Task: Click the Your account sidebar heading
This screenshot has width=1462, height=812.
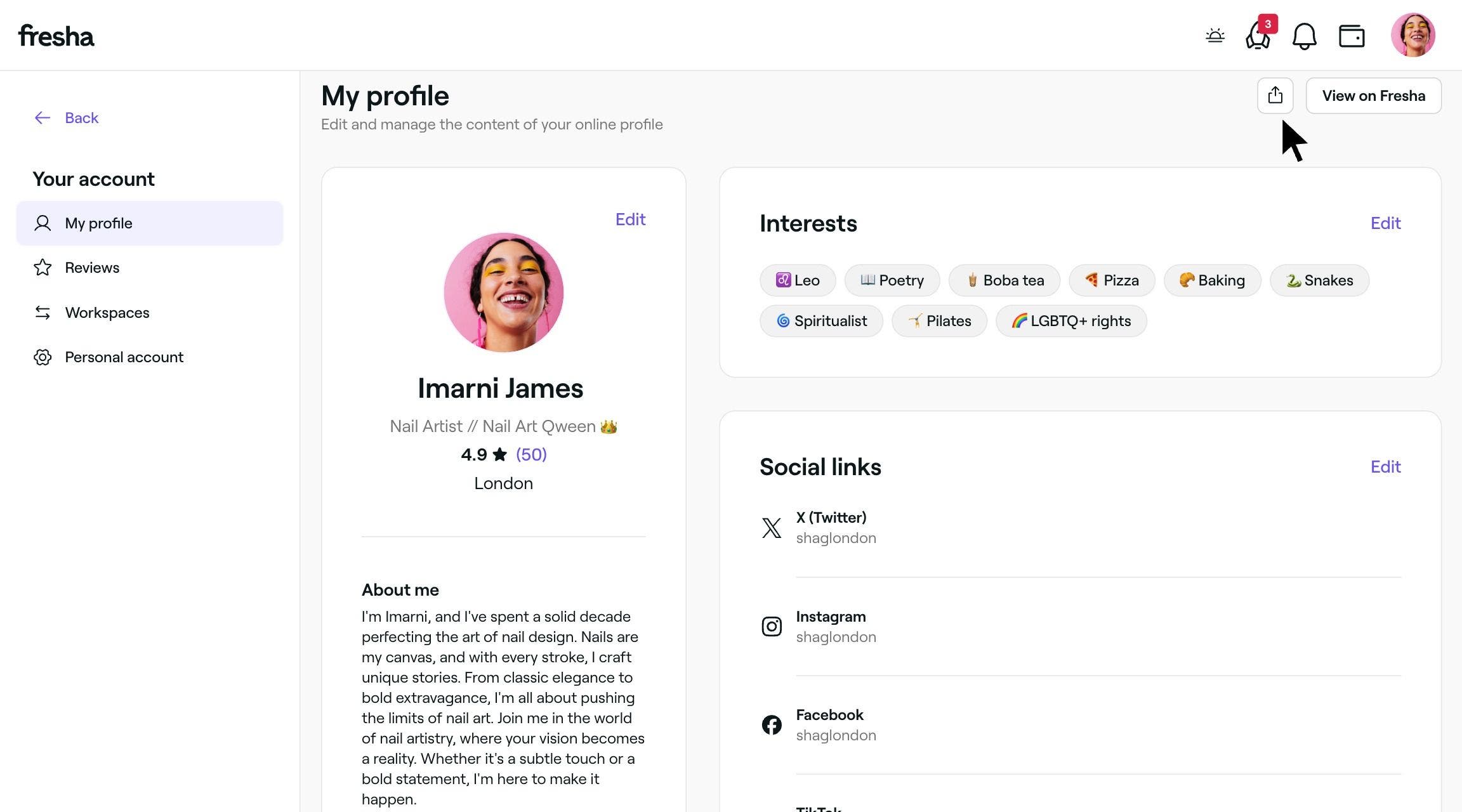Action: click(x=94, y=180)
